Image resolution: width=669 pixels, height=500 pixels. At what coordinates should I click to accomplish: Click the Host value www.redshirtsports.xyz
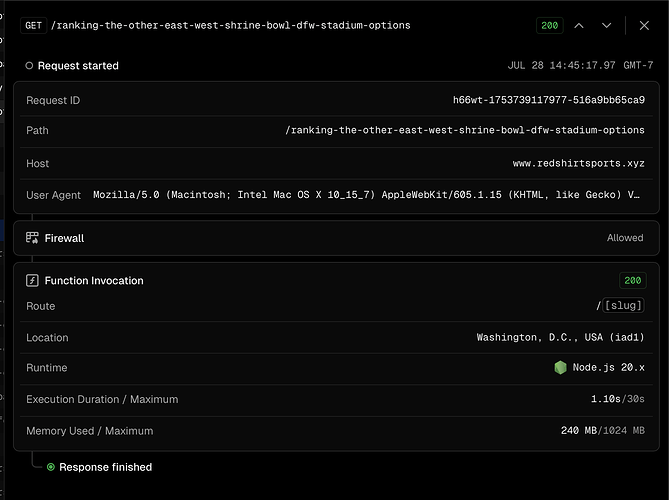pyautogui.click(x=578, y=163)
